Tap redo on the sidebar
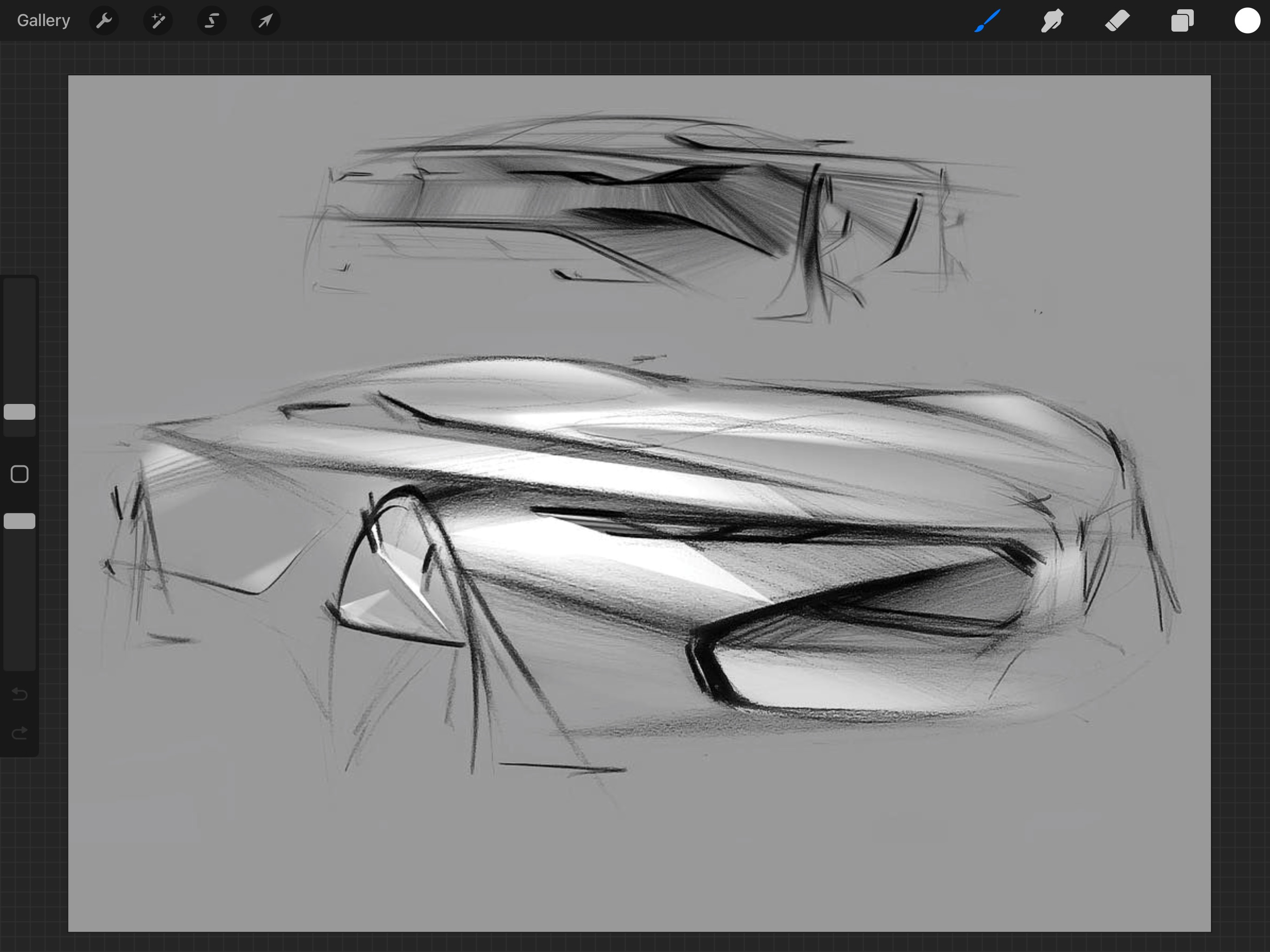The width and height of the screenshot is (1270, 952). pos(19,733)
